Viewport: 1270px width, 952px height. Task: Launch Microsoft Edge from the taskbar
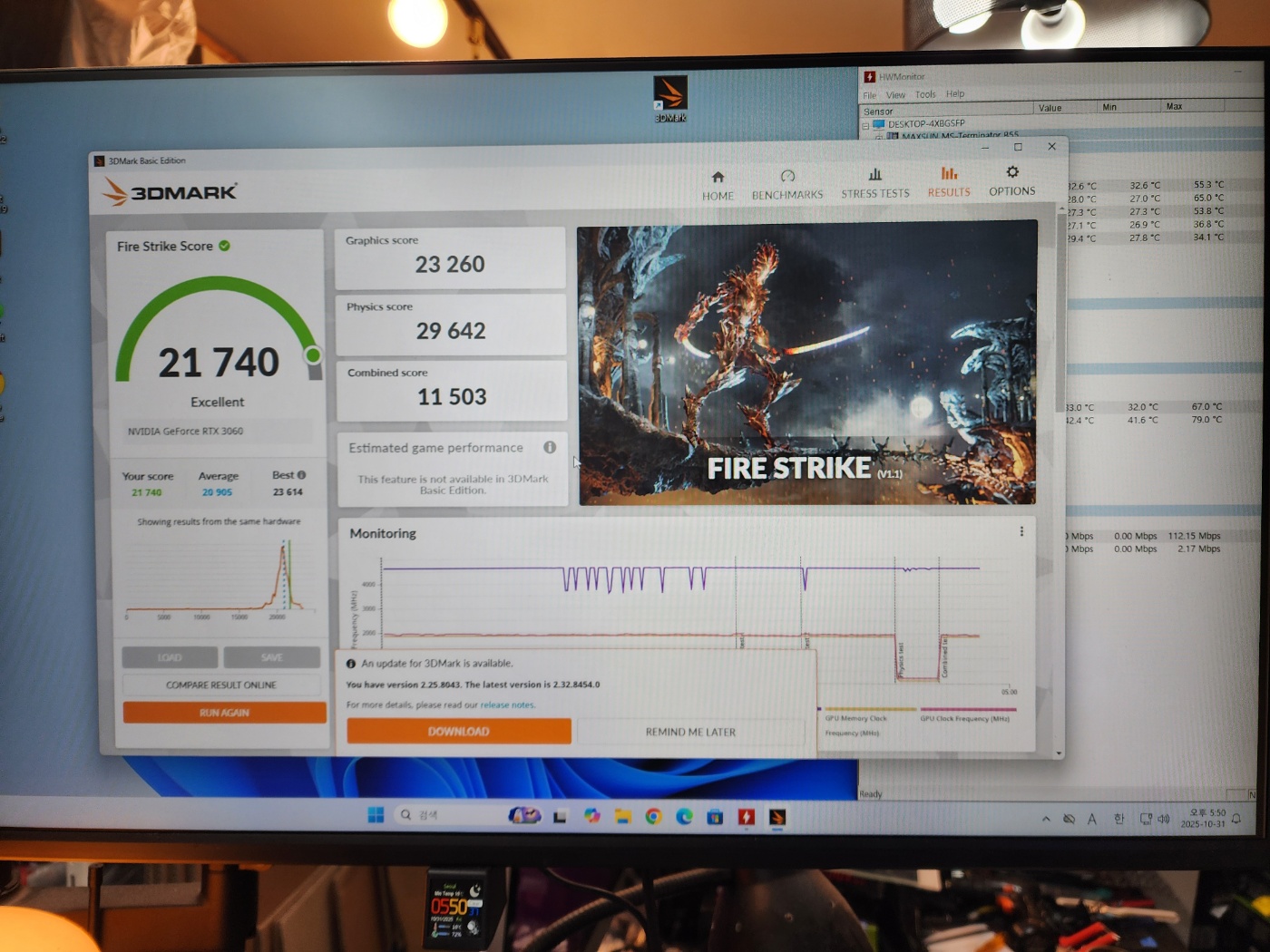(x=684, y=817)
